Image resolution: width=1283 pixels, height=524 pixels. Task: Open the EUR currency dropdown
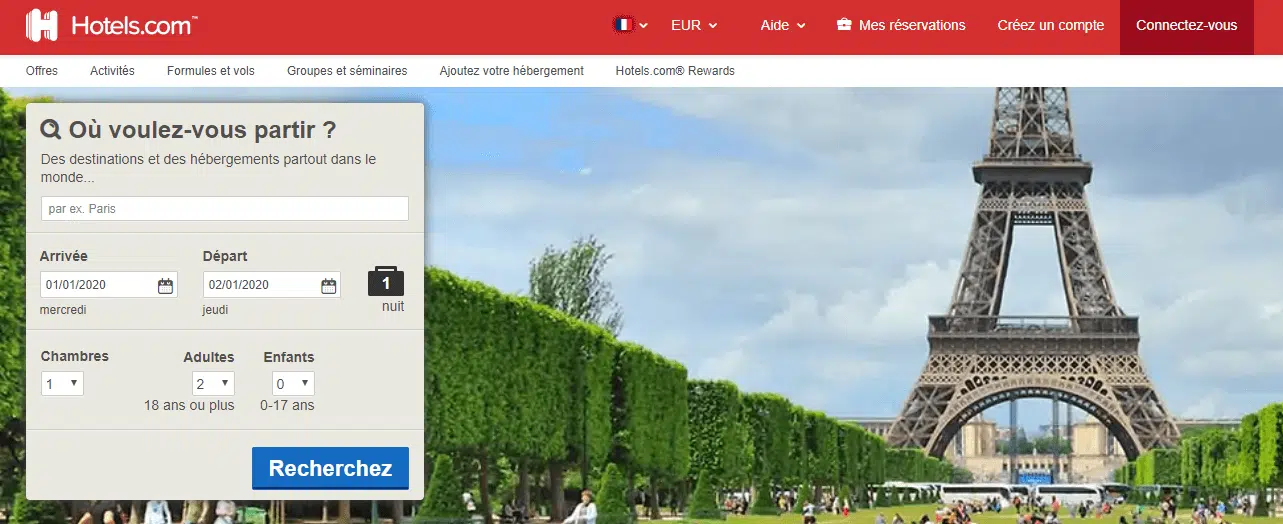tap(694, 25)
